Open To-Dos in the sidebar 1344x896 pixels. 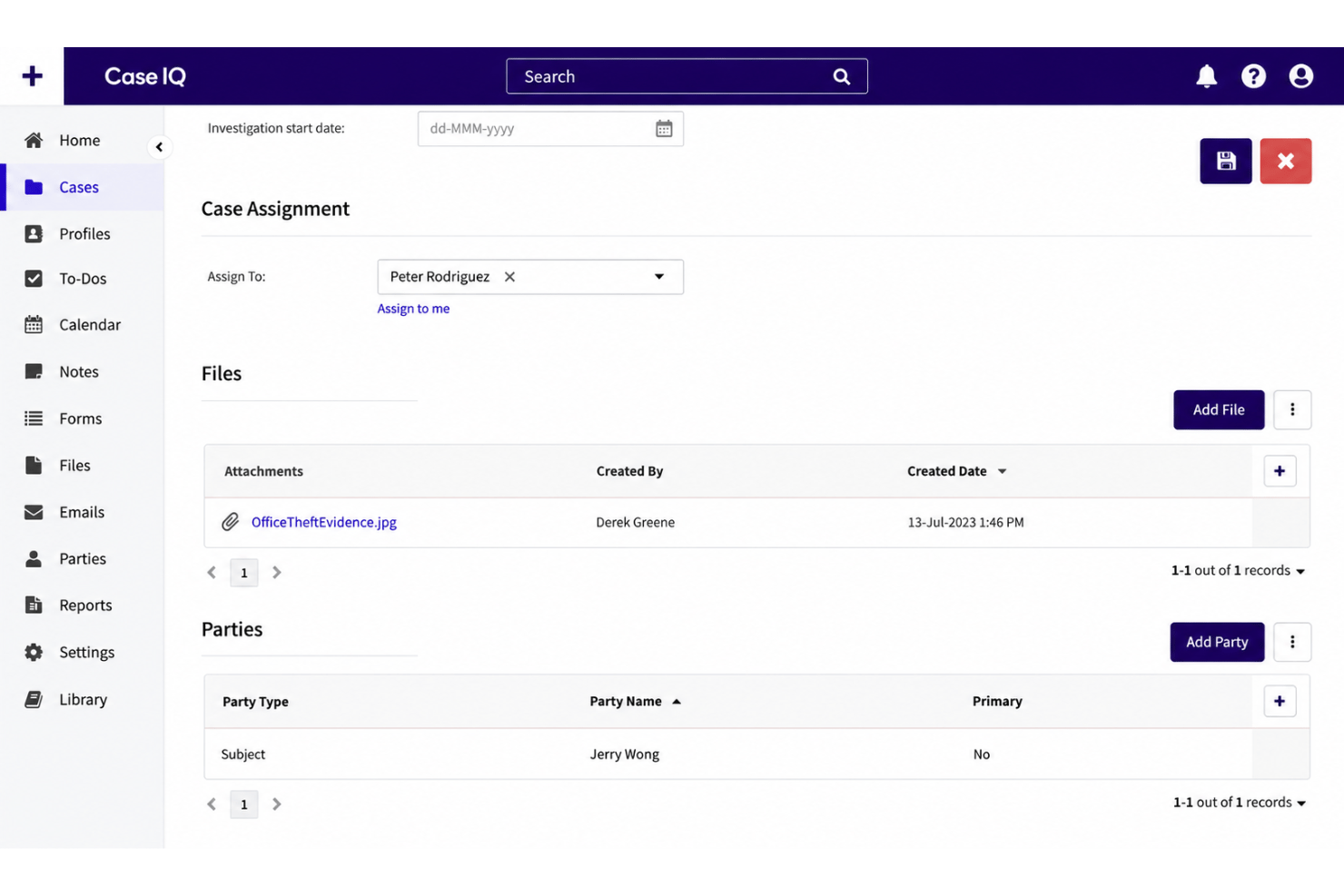(x=82, y=279)
